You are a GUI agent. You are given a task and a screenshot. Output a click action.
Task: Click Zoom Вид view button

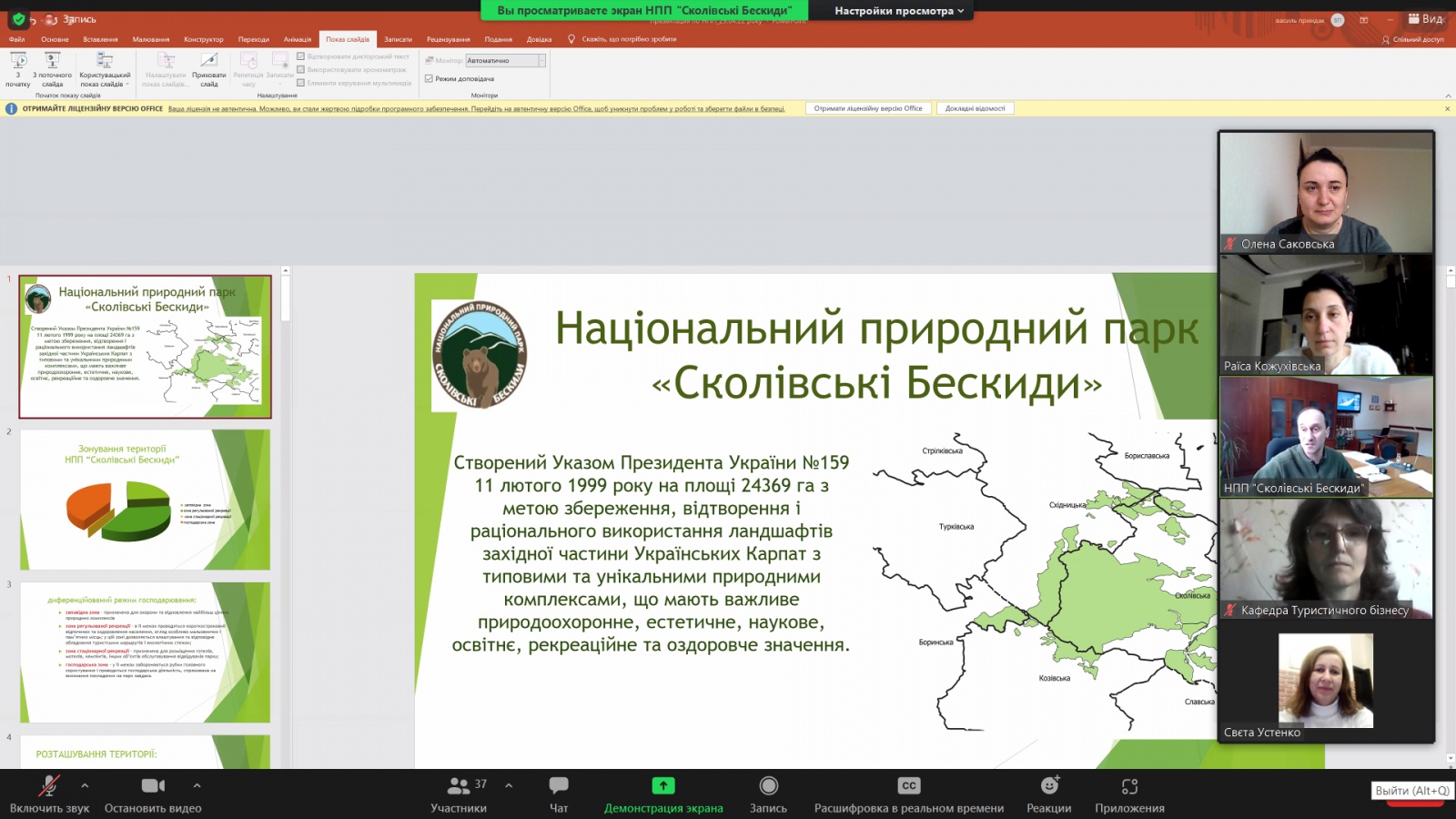tap(1426, 18)
